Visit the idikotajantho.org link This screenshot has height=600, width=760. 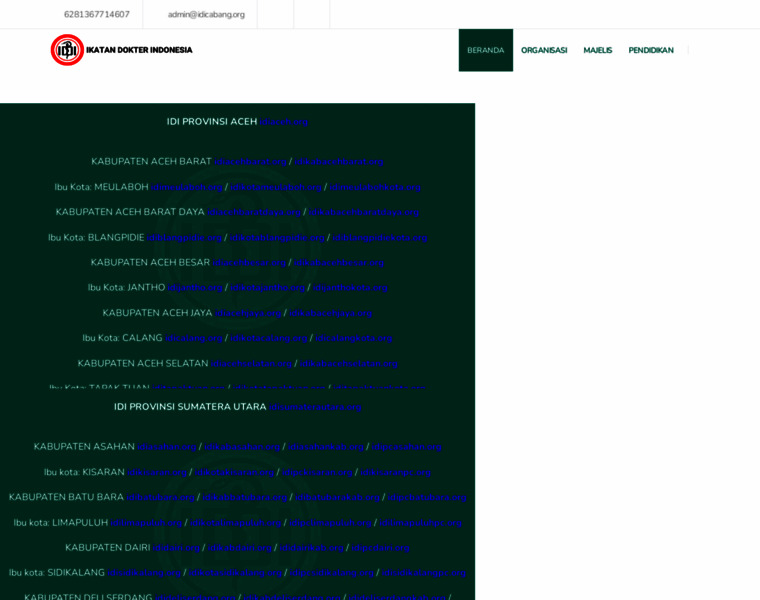tap(268, 288)
